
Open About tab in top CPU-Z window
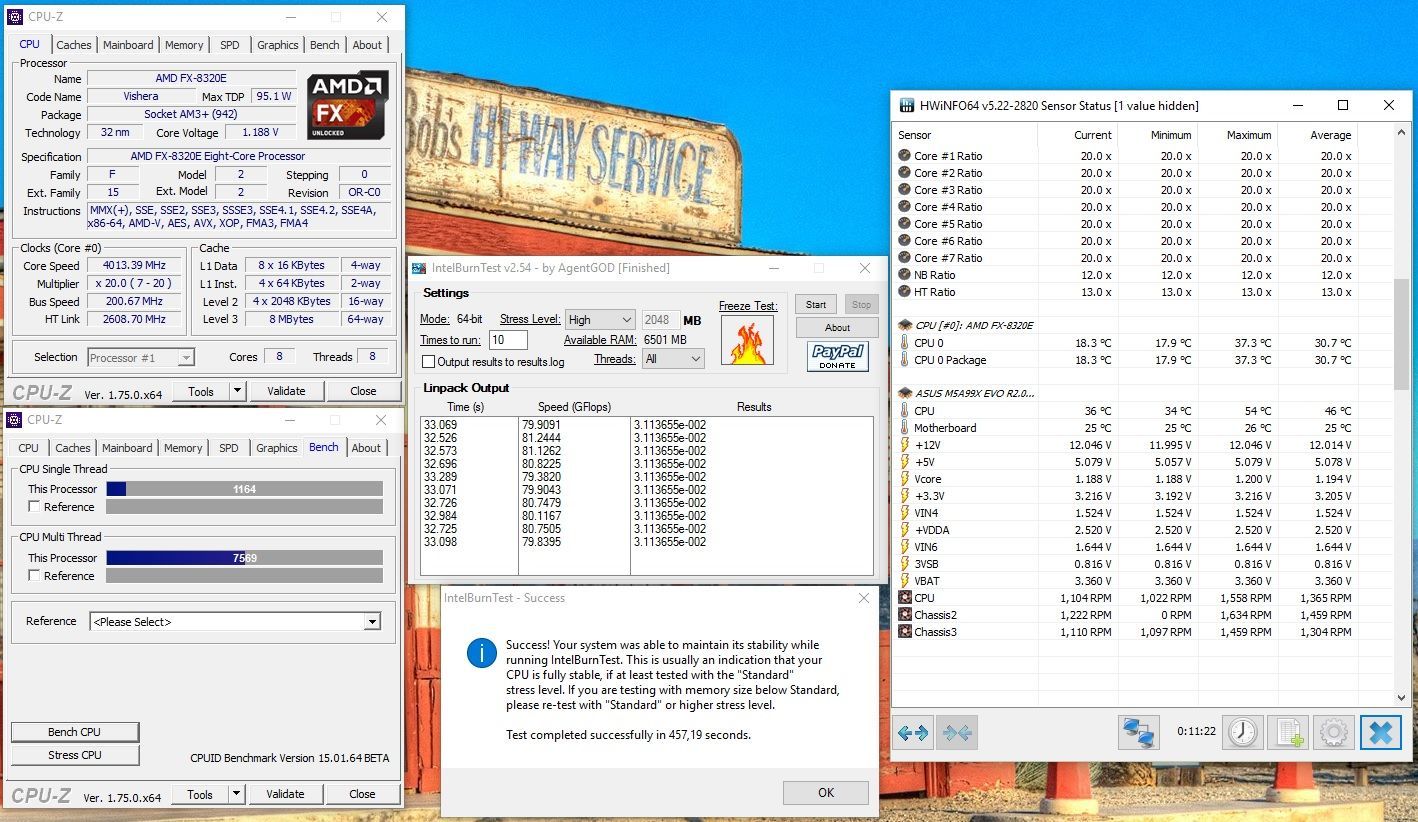[367, 45]
